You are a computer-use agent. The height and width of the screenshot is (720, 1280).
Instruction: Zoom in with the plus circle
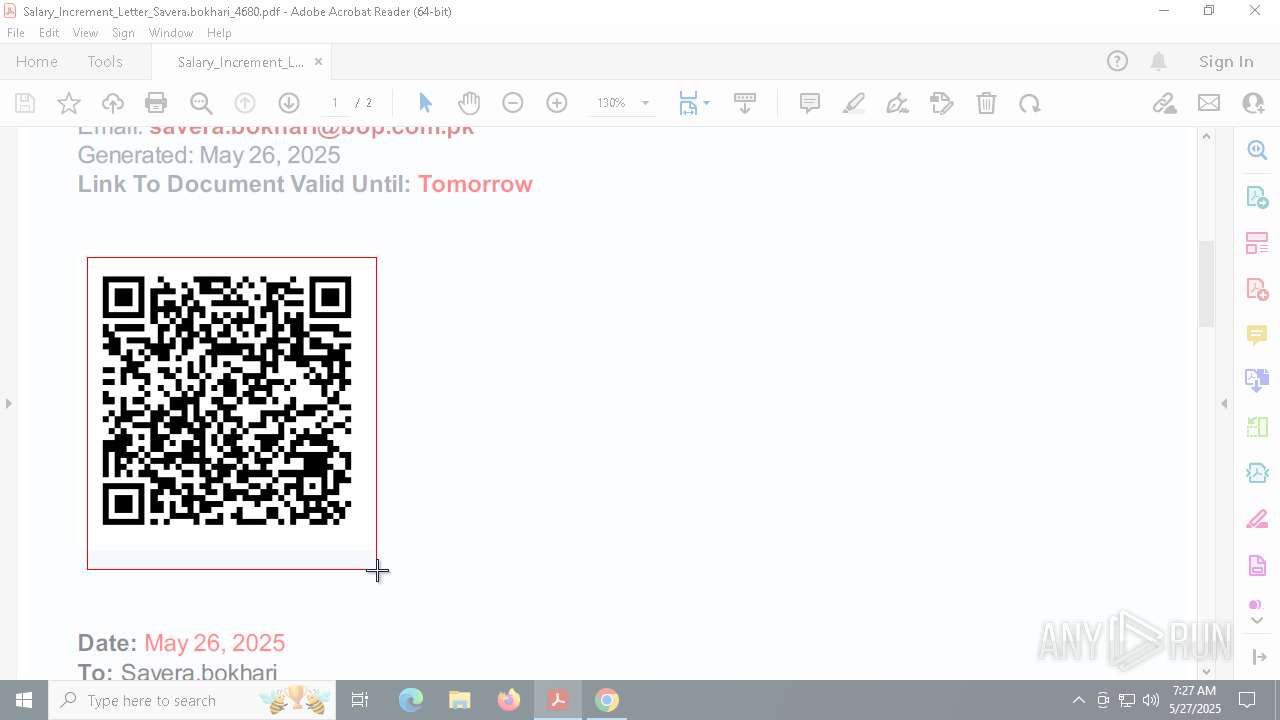pyautogui.click(x=557, y=103)
